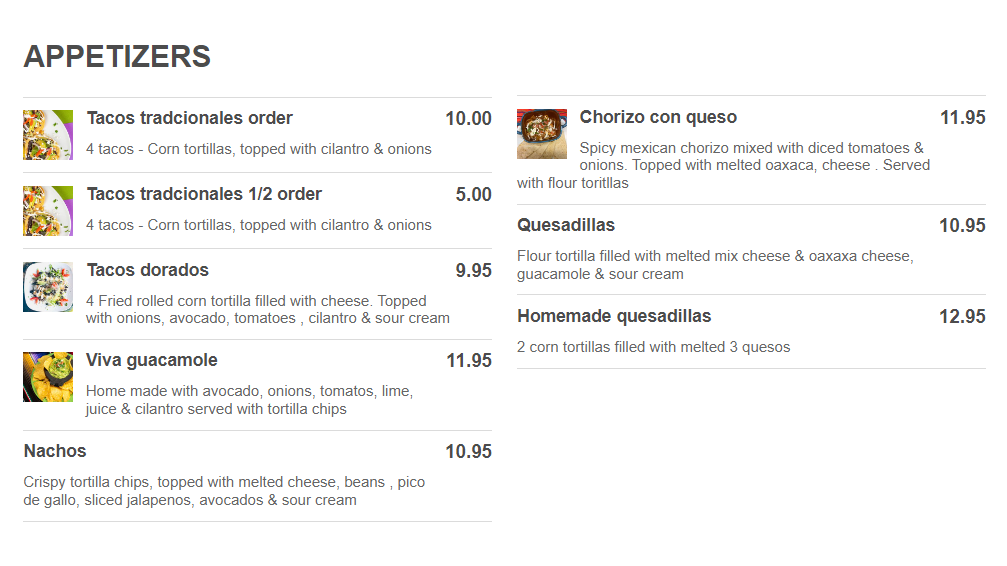This screenshot has width=1007, height=566.
Task: Open the Tacos tradcionales 1/2 order item
Action: (204, 194)
